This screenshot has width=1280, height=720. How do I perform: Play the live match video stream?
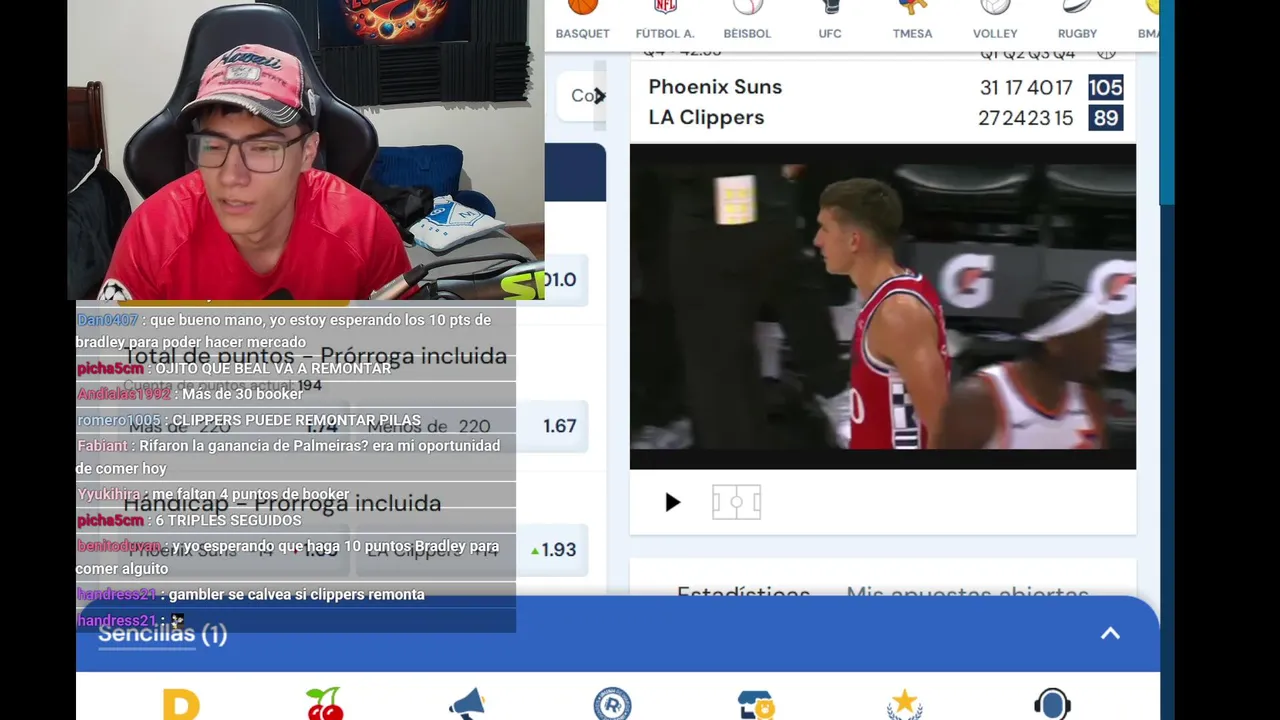coord(672,502)
